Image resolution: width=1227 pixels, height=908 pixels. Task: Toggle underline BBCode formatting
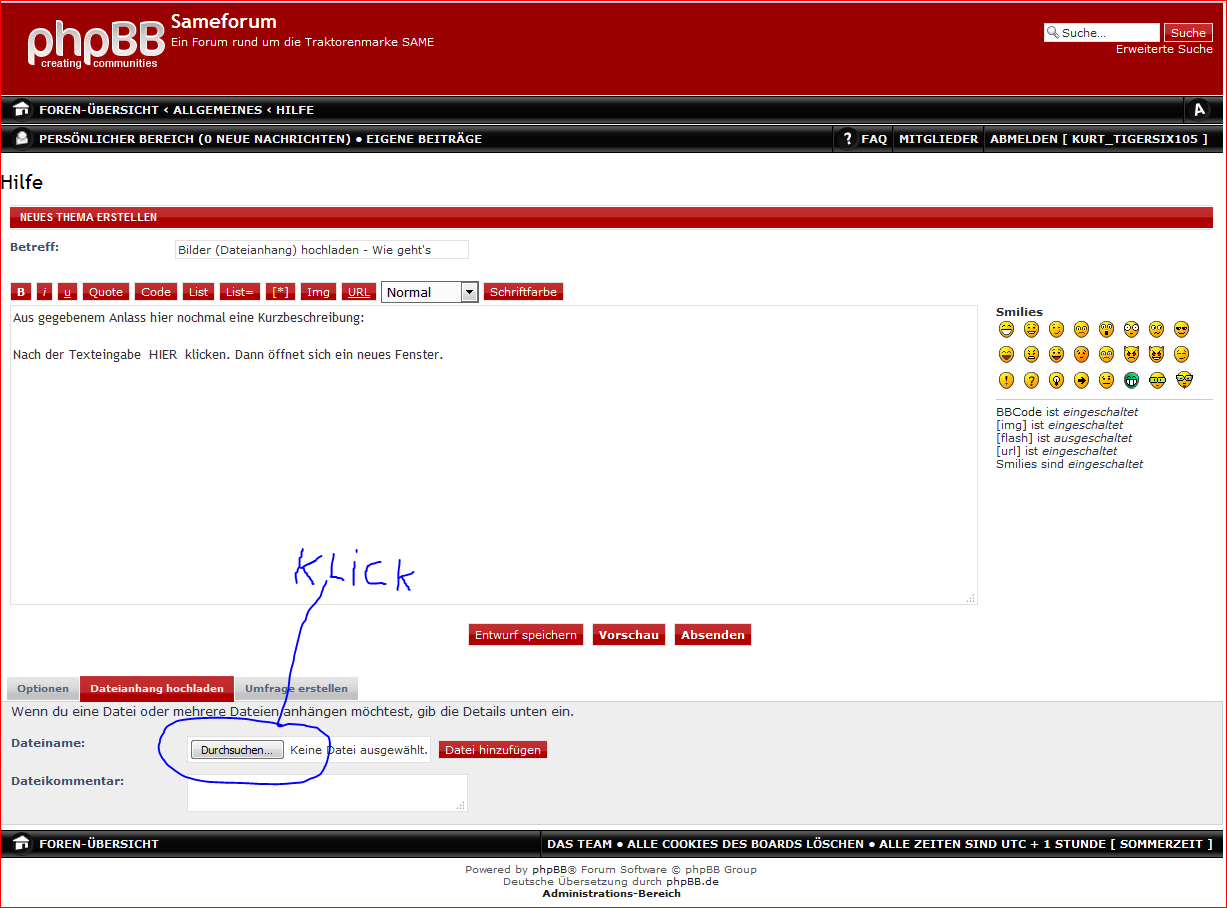[67, 292]
